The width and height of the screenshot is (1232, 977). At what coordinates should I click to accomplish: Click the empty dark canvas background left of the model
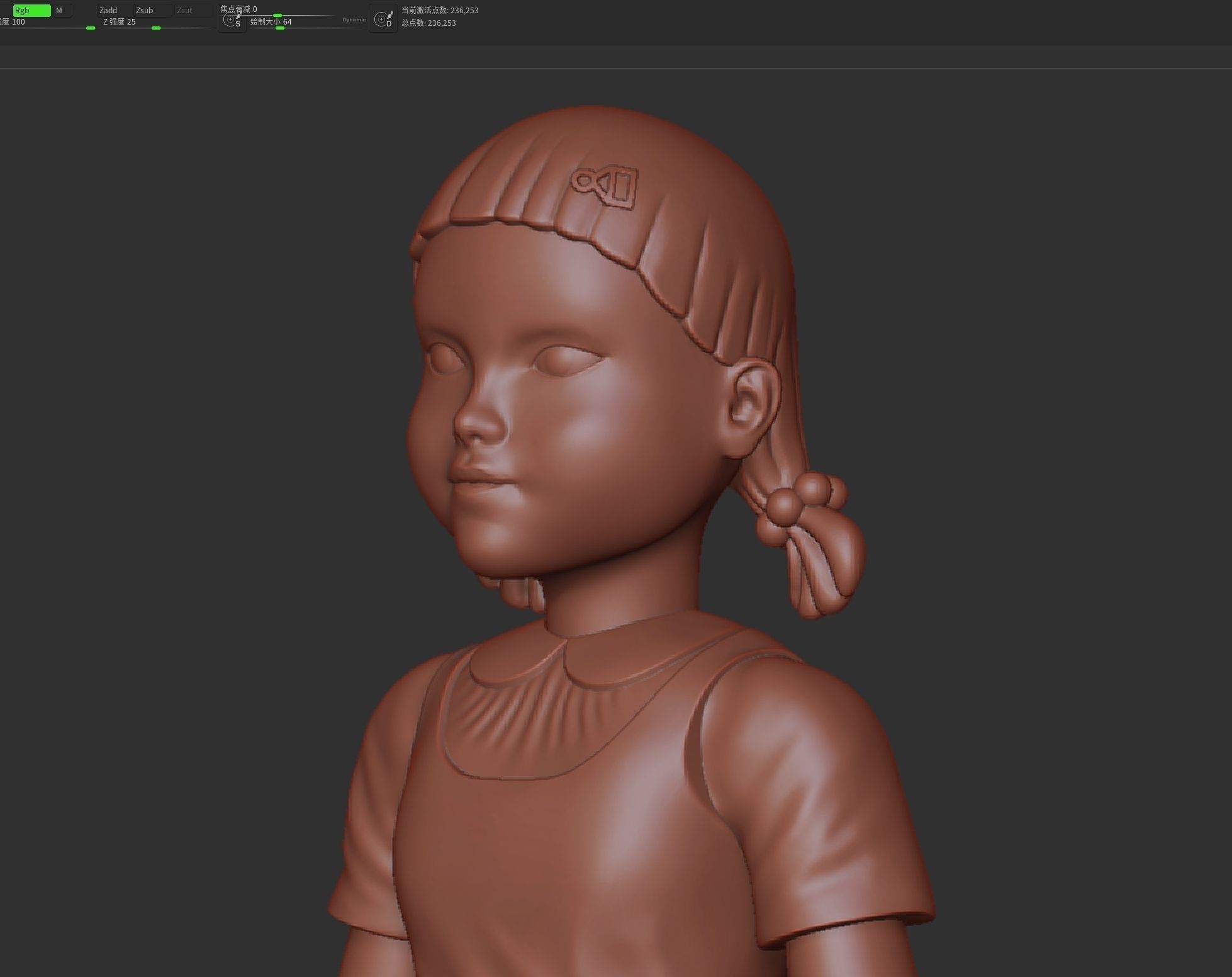click(x=189, y=441)
